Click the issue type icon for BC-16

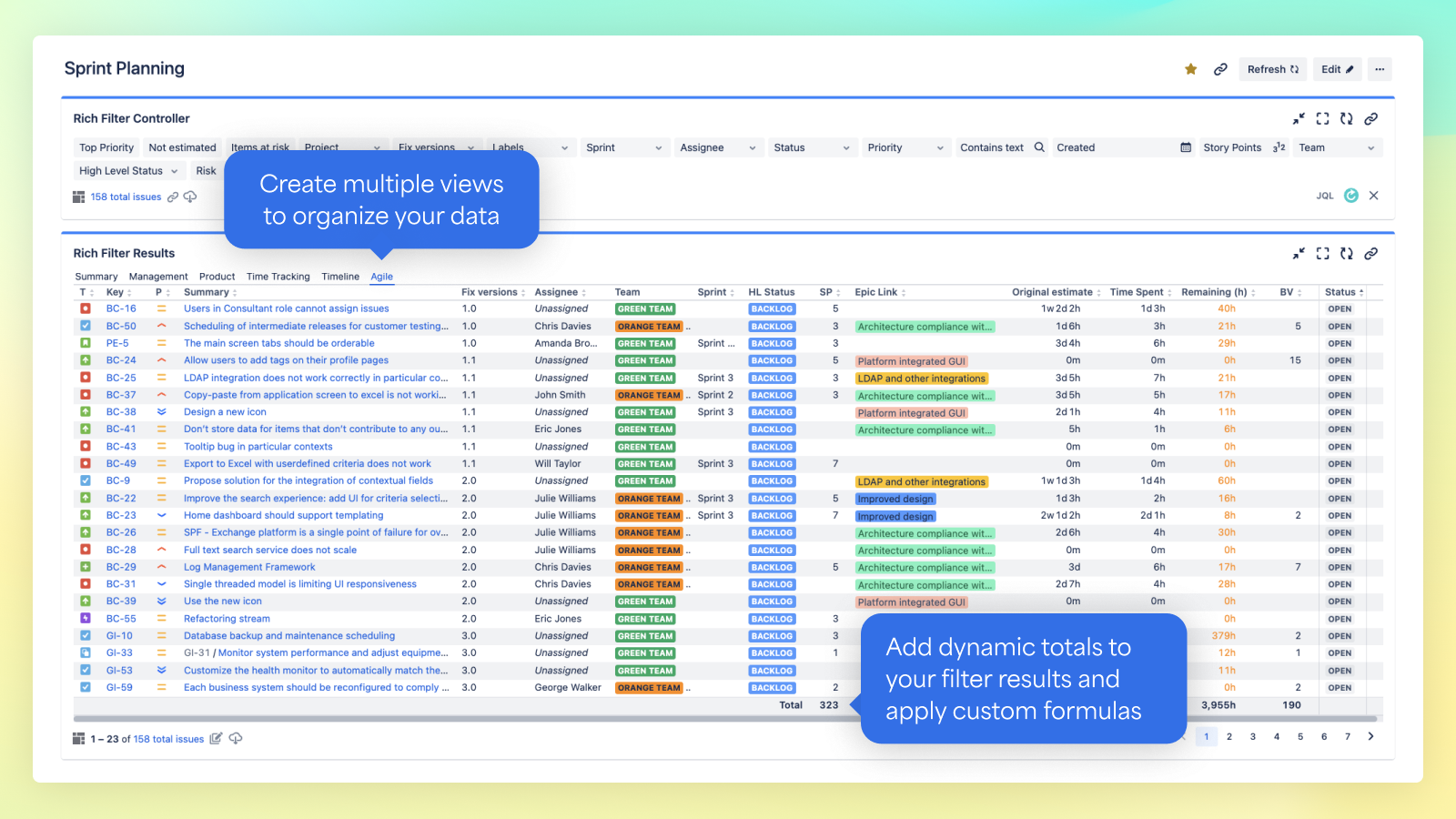click(86, 308)
